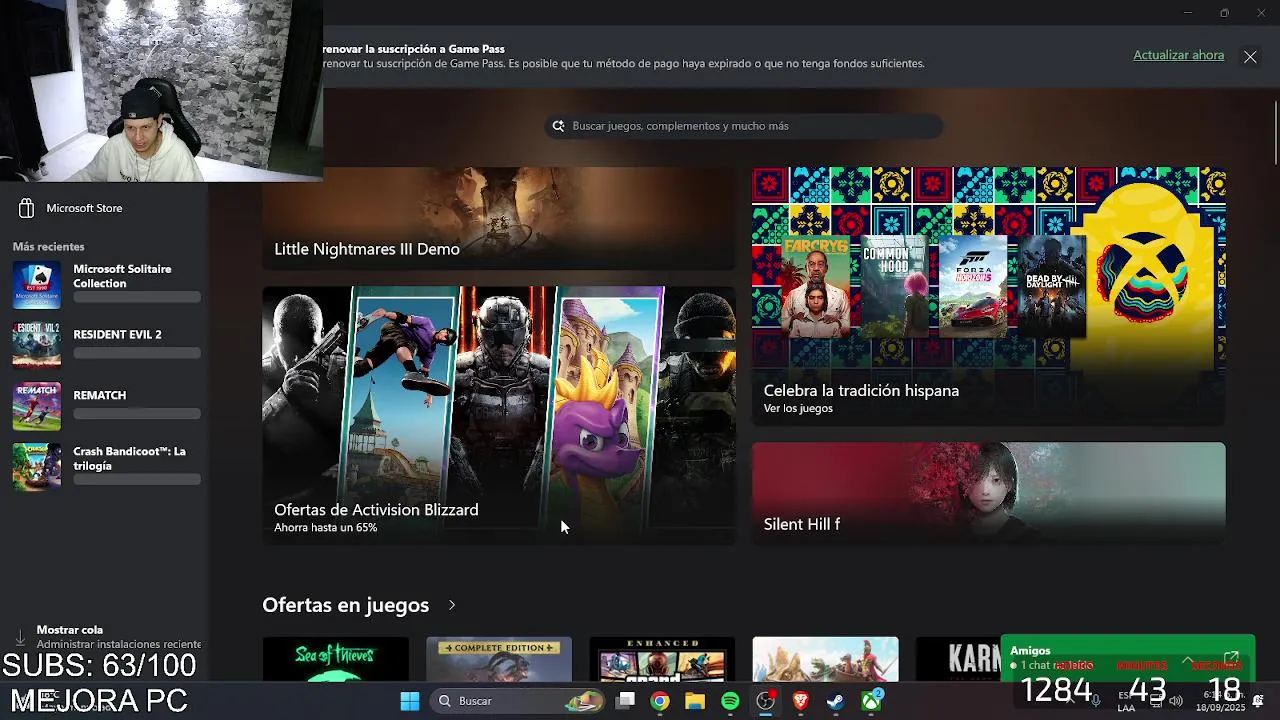Click the 'Actualizar ahora' link

(1178, 55)
